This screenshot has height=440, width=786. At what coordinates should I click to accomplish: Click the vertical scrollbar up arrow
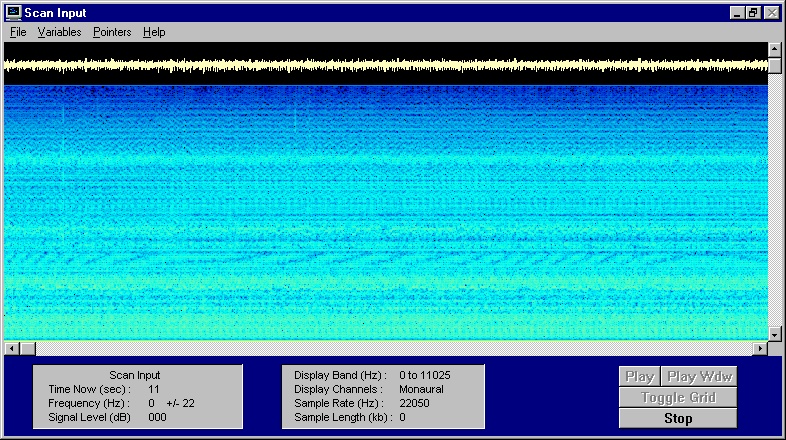tap(775, 49)
